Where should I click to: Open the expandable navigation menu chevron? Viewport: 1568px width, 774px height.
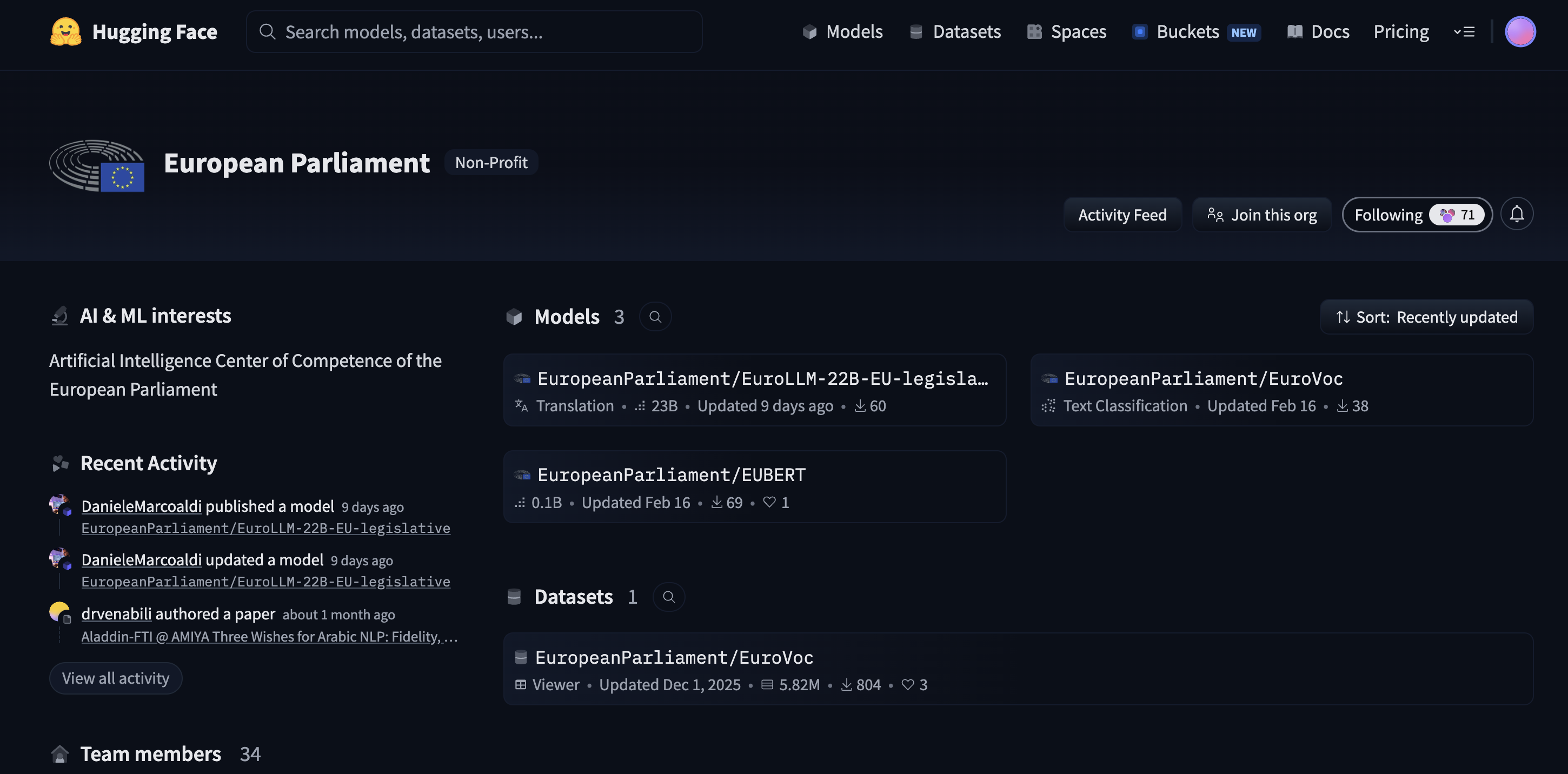coord(1464,32)
